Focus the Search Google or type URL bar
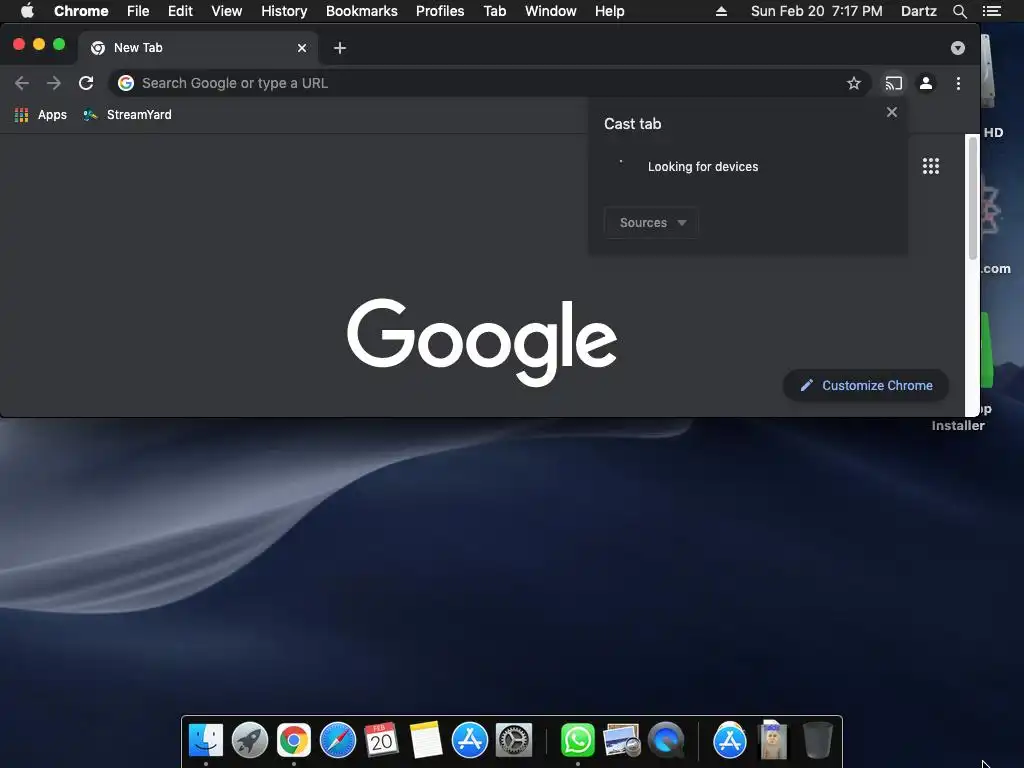 (490, 84)
